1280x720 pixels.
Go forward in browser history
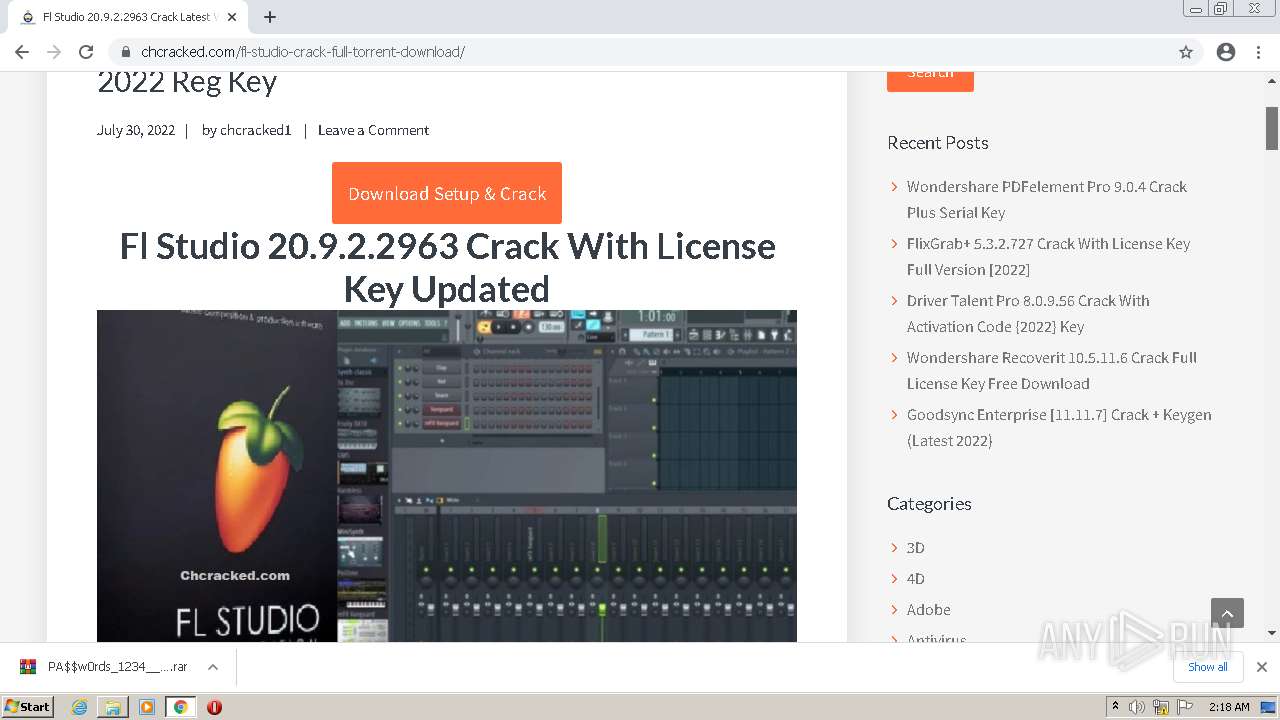(54, 52)
